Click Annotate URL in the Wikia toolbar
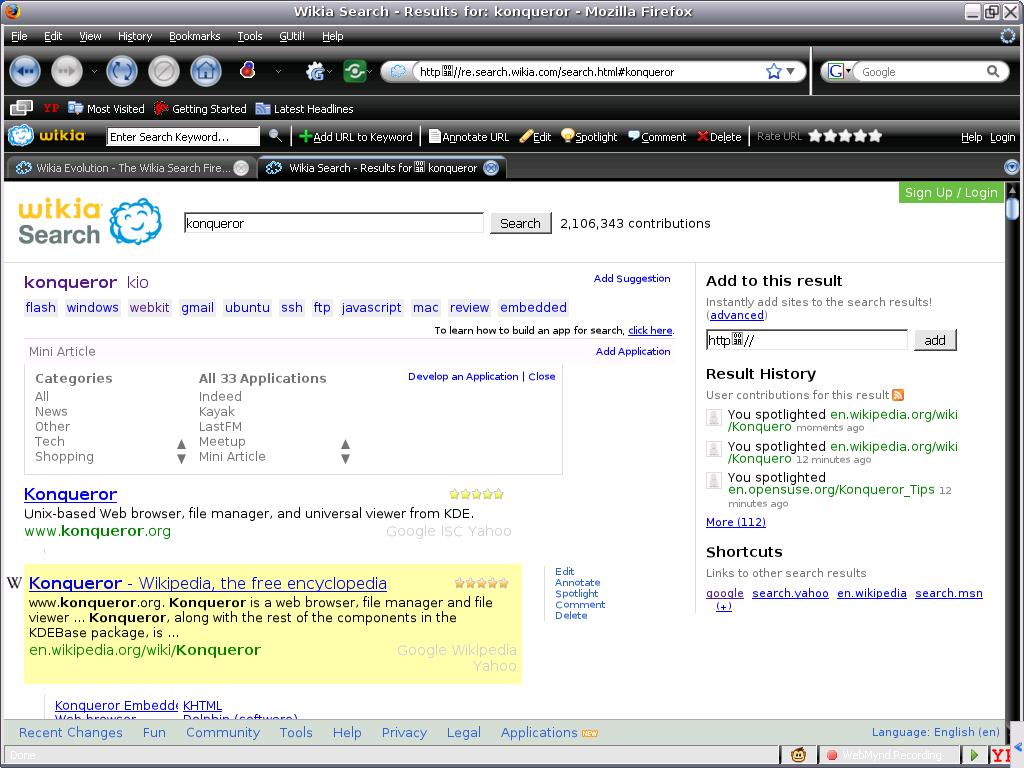1024x768 pixels. [x=469, y=136]
